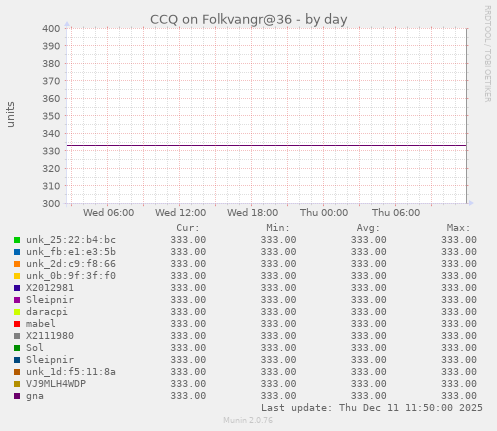This screenshot has height=431, width=497.
Task: Click the Thu 06:00 x-axis label
Action: [x=396, y=213]
